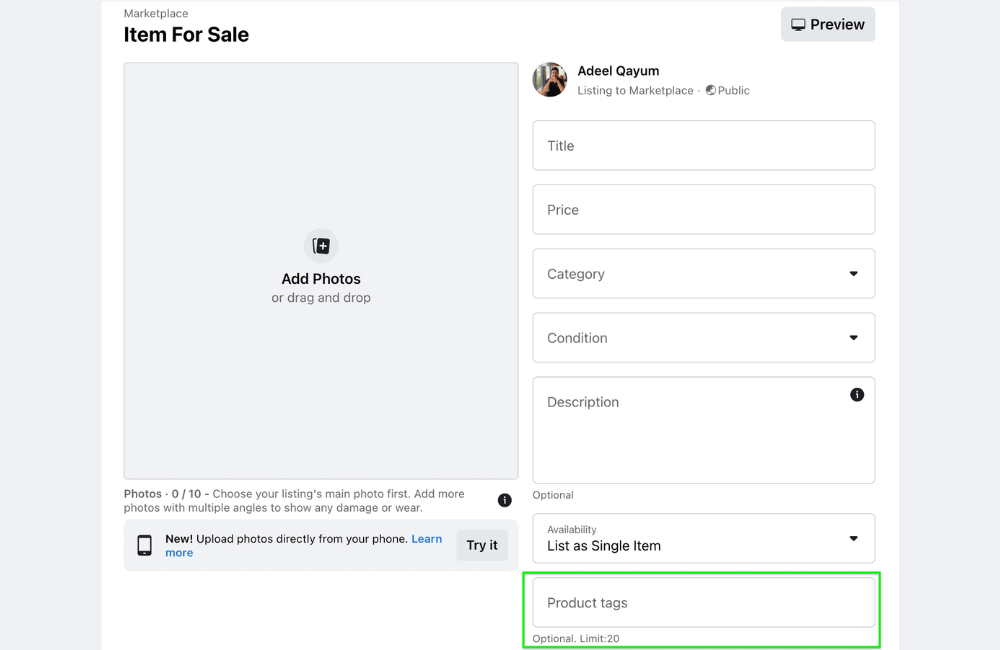Change listing audience from Public
Screen dimensions: 1000x650
[x=727, y=90]
